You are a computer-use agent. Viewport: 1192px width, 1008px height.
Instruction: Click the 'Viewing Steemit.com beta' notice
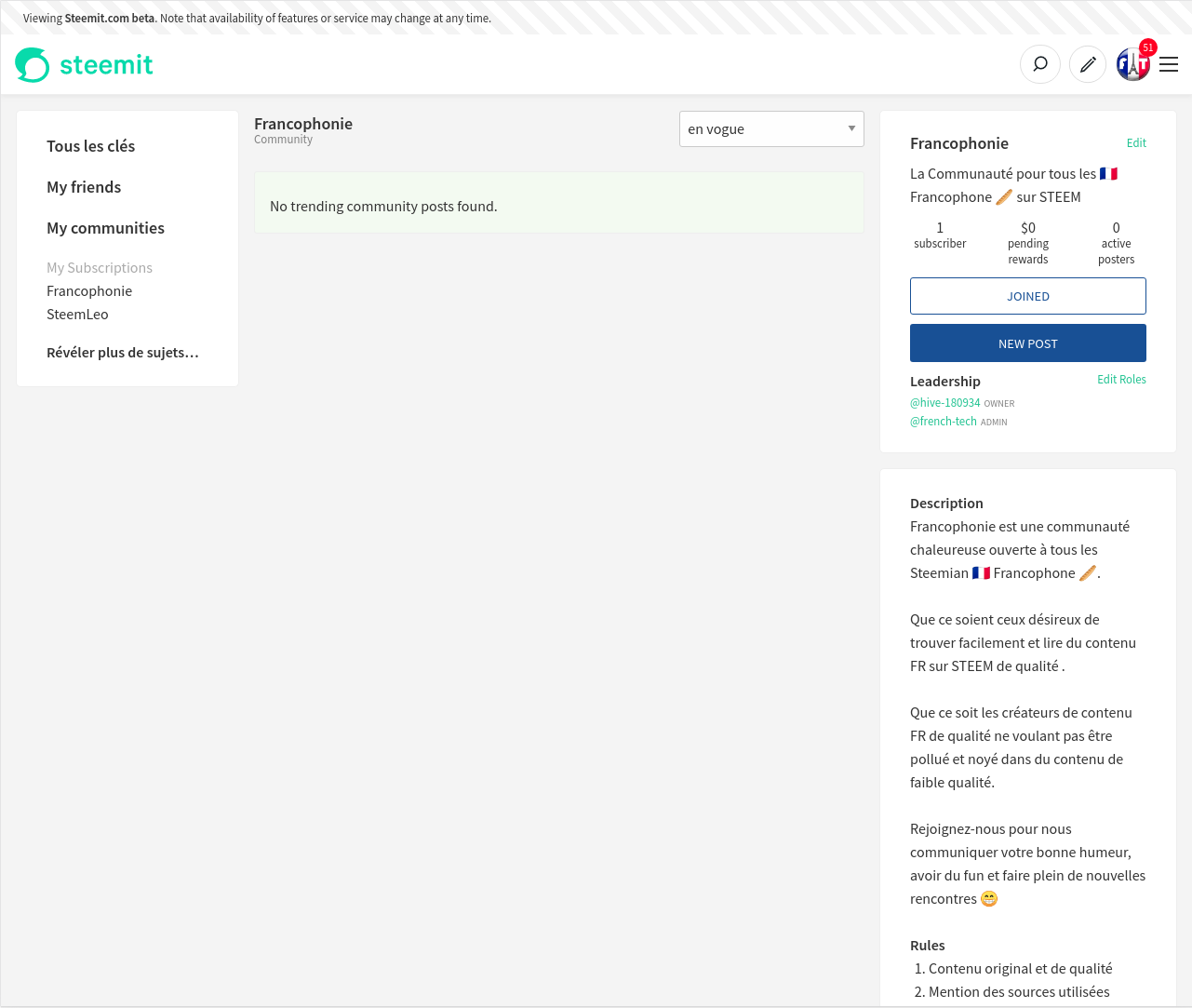pos(257,18)
